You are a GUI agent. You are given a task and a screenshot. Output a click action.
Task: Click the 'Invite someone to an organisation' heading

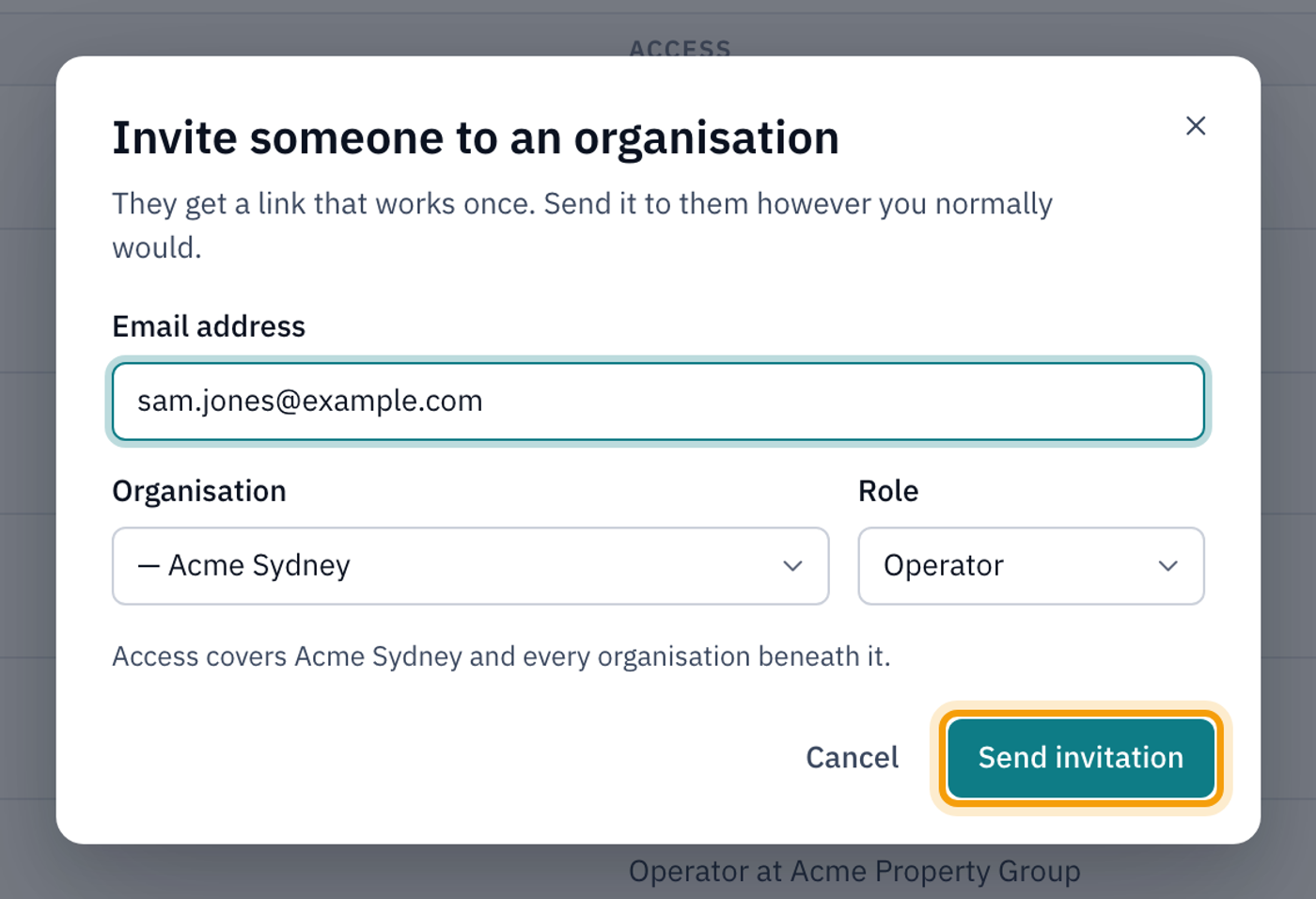(476, 138)
